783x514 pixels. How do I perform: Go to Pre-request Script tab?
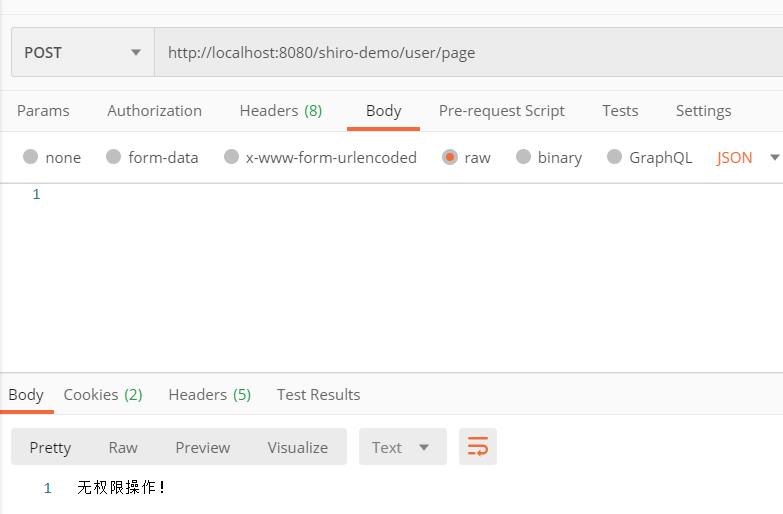point(501,111)
